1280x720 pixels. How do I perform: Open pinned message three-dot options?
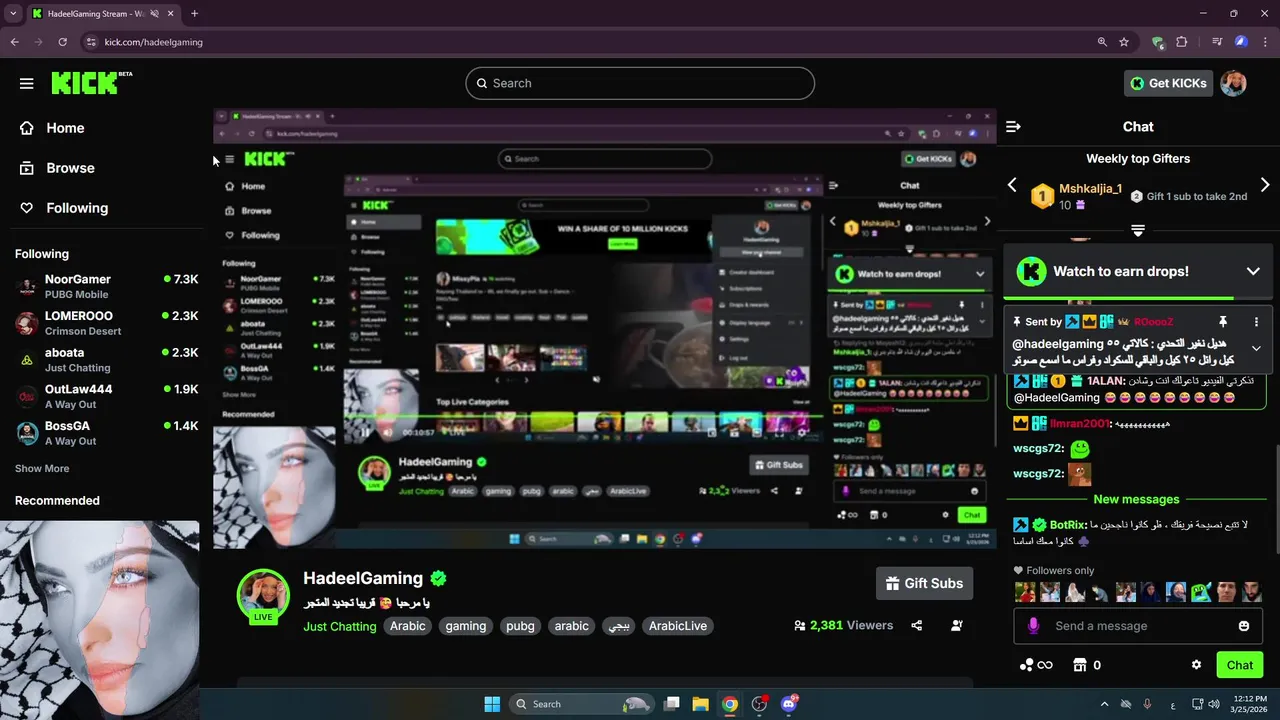coord(1256,322)
